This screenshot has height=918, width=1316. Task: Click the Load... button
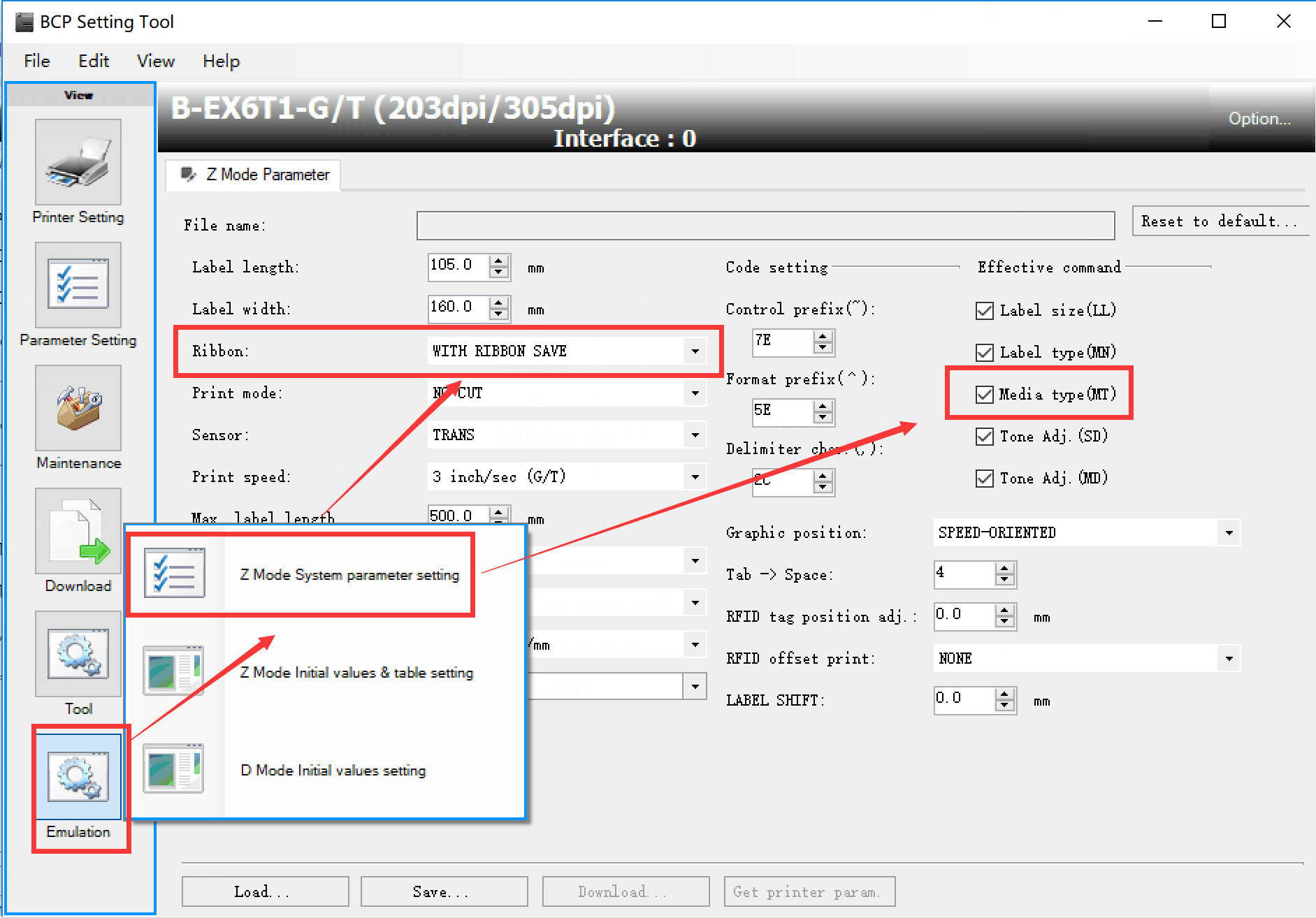pos(266,891)
